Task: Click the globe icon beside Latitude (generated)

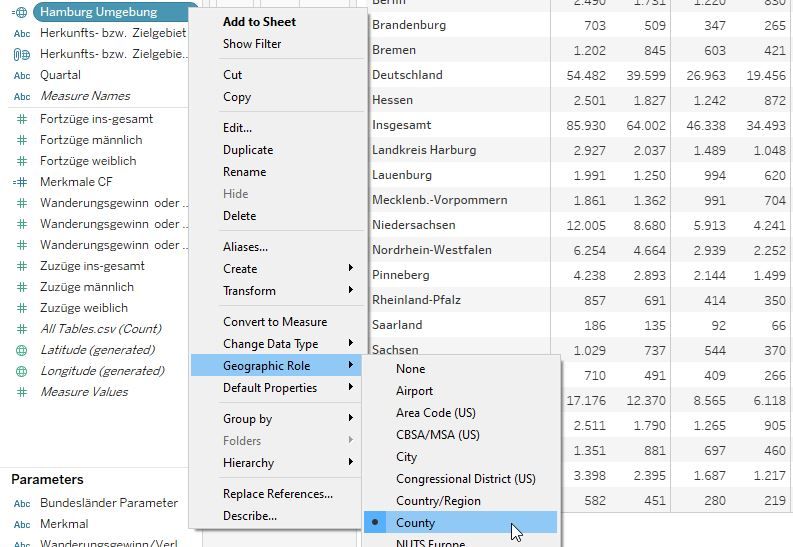Action: coord(21,350)
